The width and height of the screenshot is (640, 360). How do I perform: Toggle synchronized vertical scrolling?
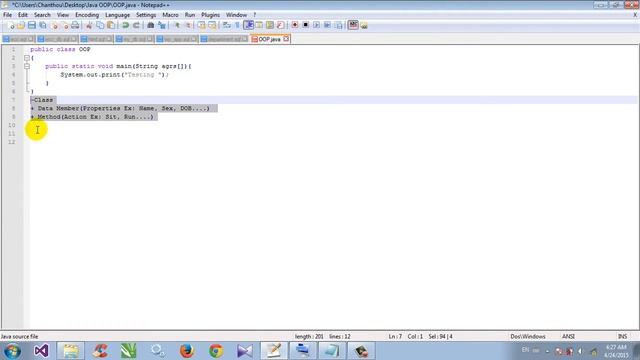pos(202,25)
